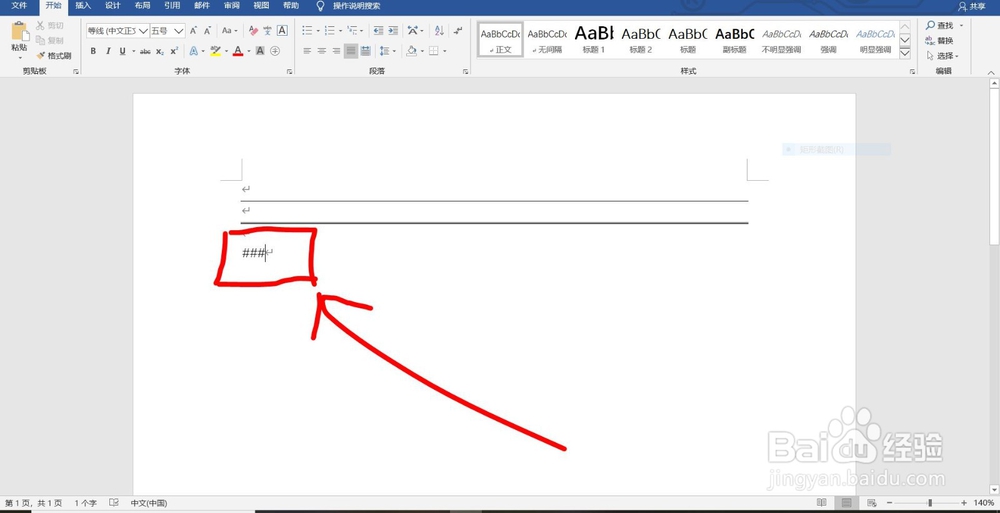Switch to the Insert (插入) tab
This screenshot has height=513, width=1000.
[83, 6]
